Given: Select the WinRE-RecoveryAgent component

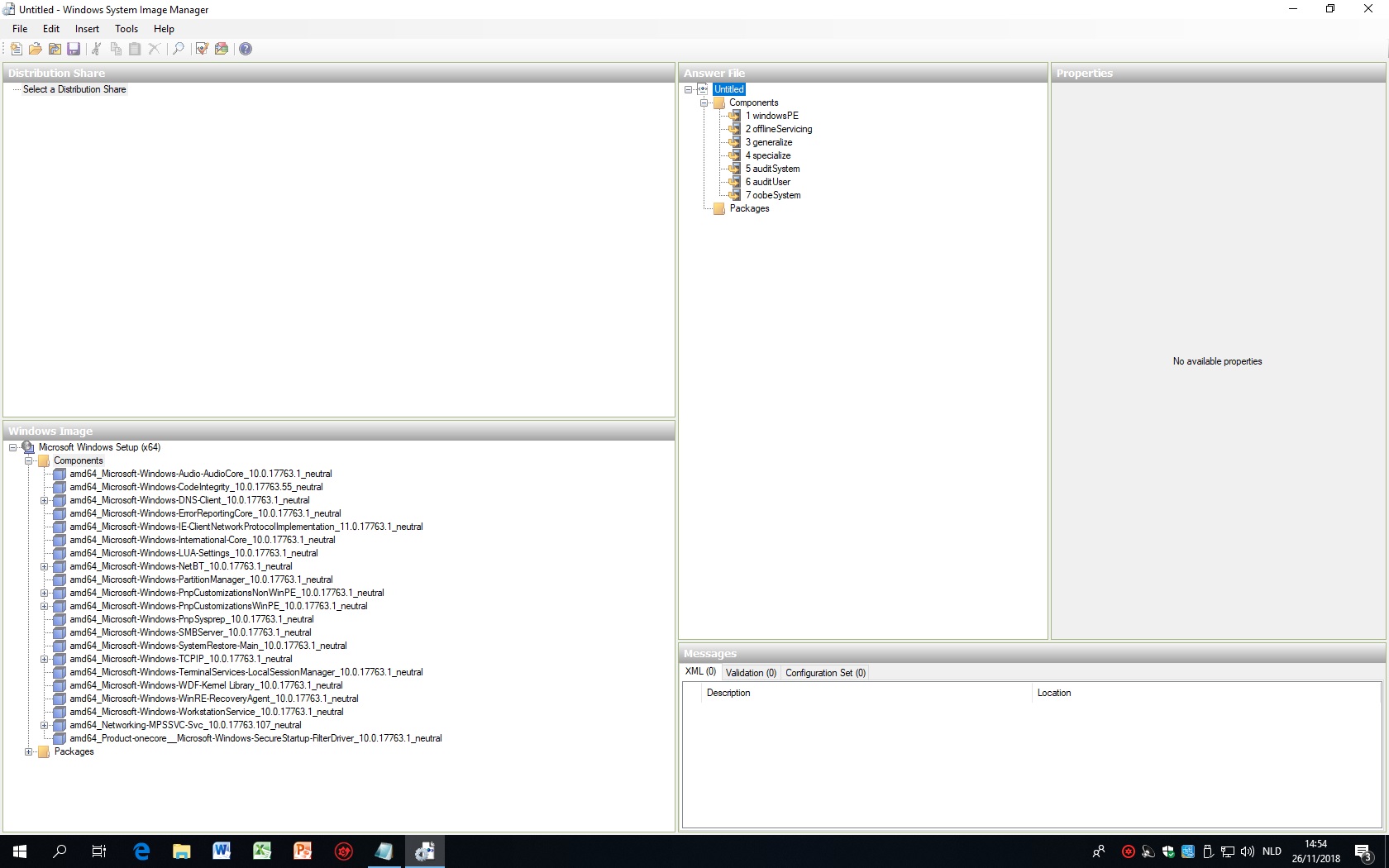Looking at the screenshot, I should pos(214,699).
